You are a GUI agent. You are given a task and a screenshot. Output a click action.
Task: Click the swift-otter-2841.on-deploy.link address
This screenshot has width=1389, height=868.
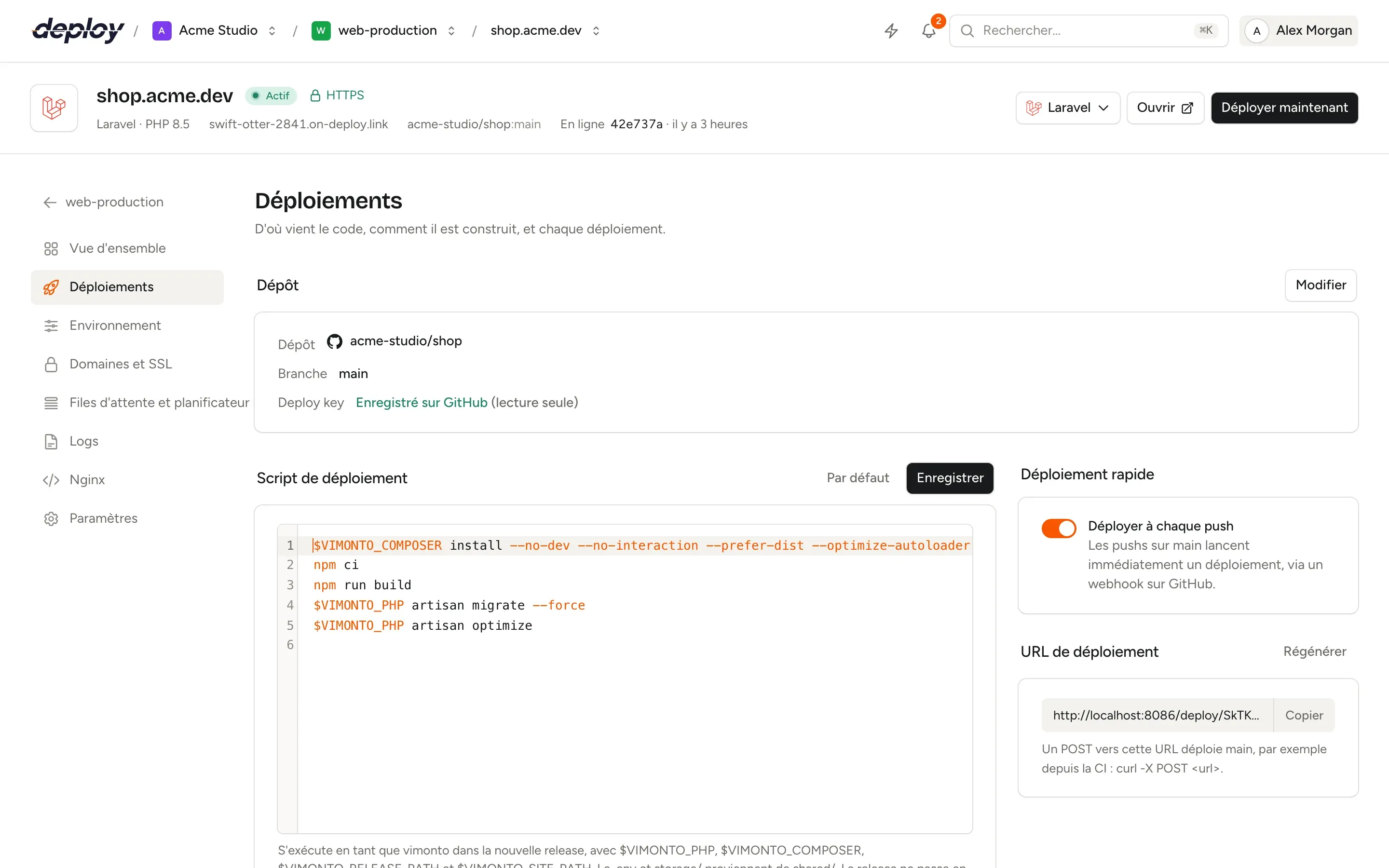pyautogui.click(x=299, y=124)
